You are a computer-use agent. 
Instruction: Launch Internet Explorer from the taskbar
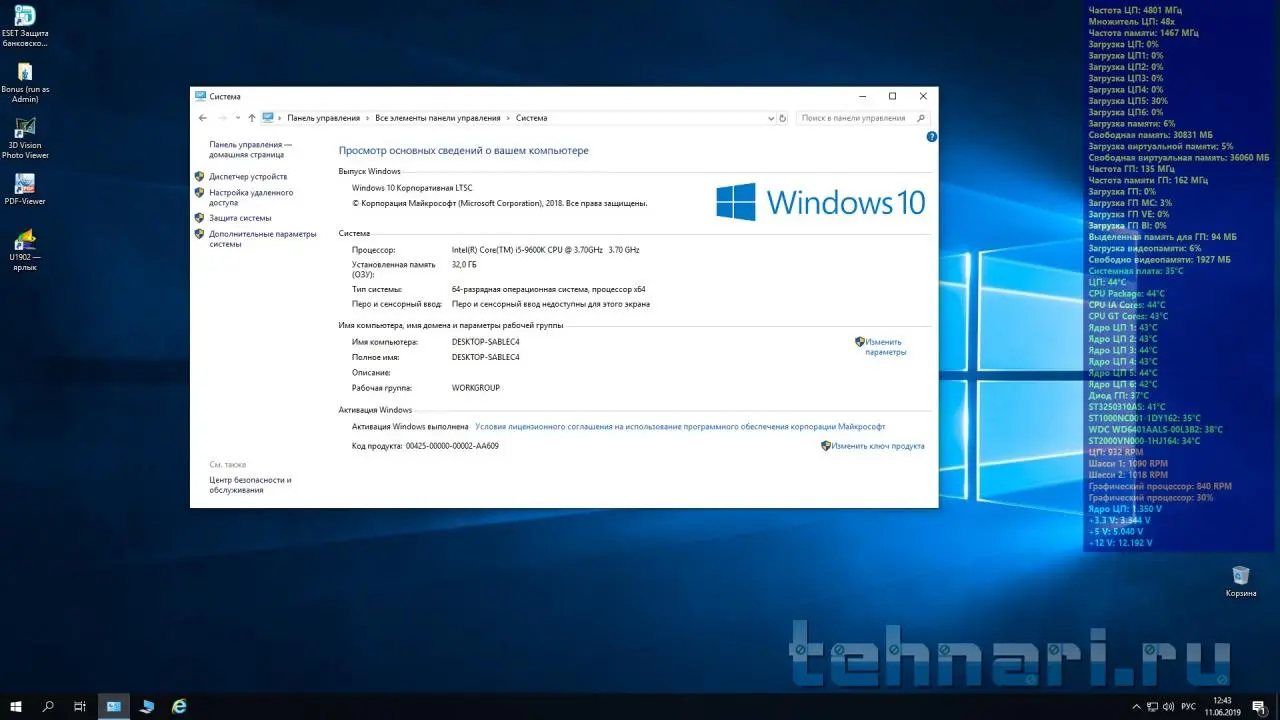pos(180,706)
